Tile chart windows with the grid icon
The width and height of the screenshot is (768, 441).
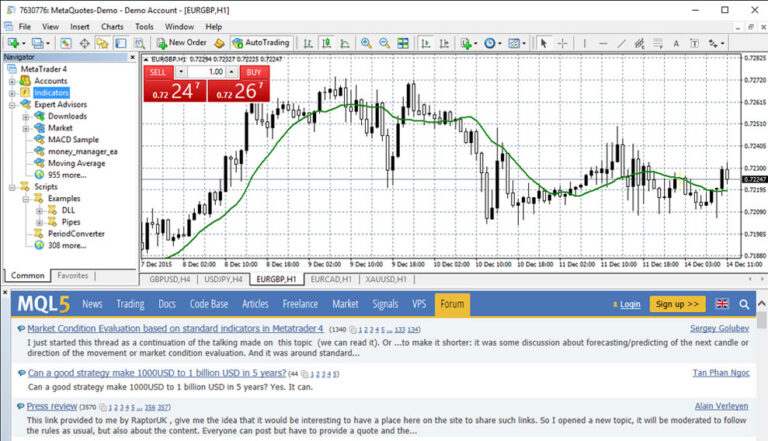pos(403,43)
